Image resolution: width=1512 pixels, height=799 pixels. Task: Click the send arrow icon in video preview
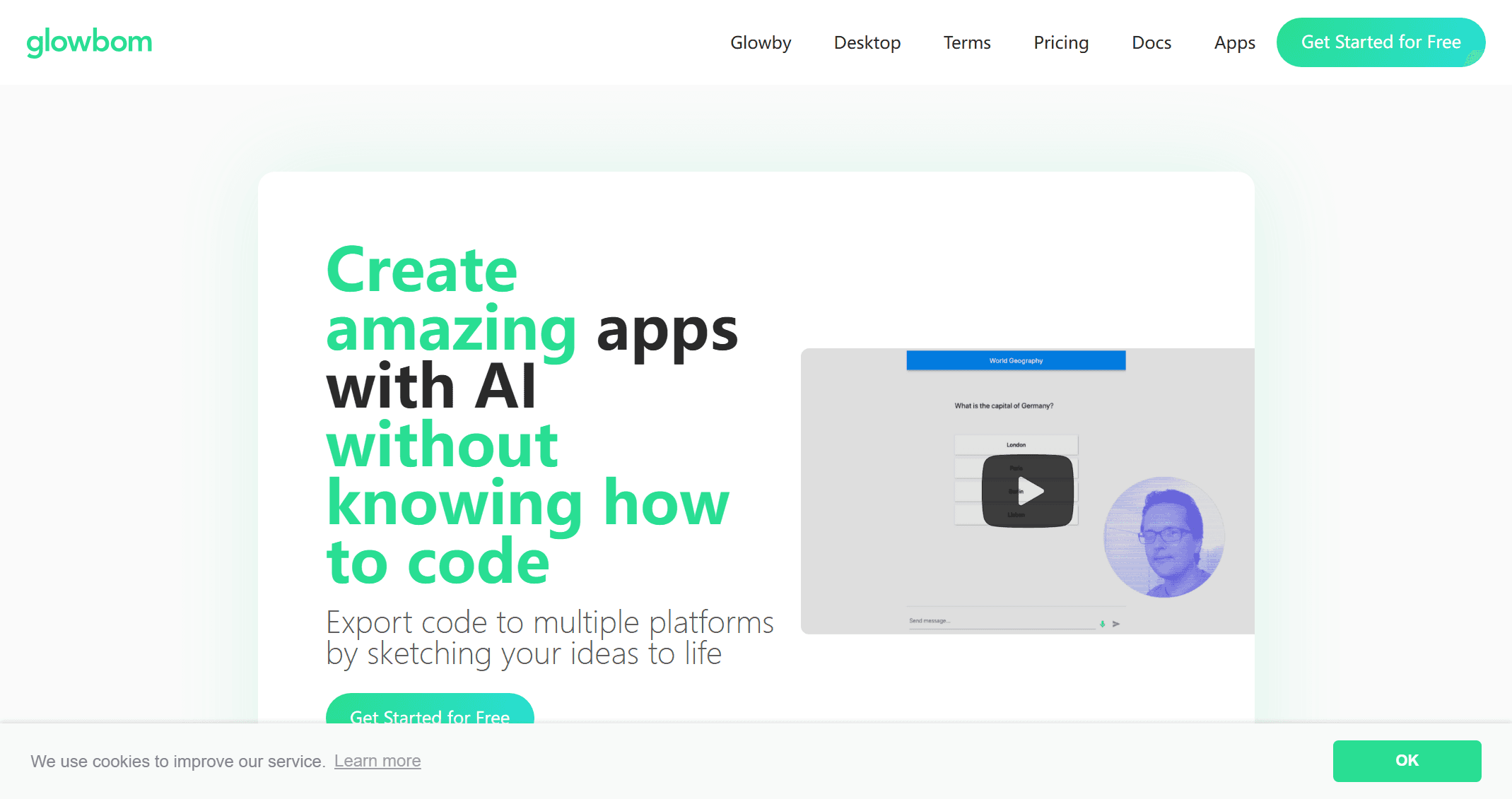coord(1116,624)
